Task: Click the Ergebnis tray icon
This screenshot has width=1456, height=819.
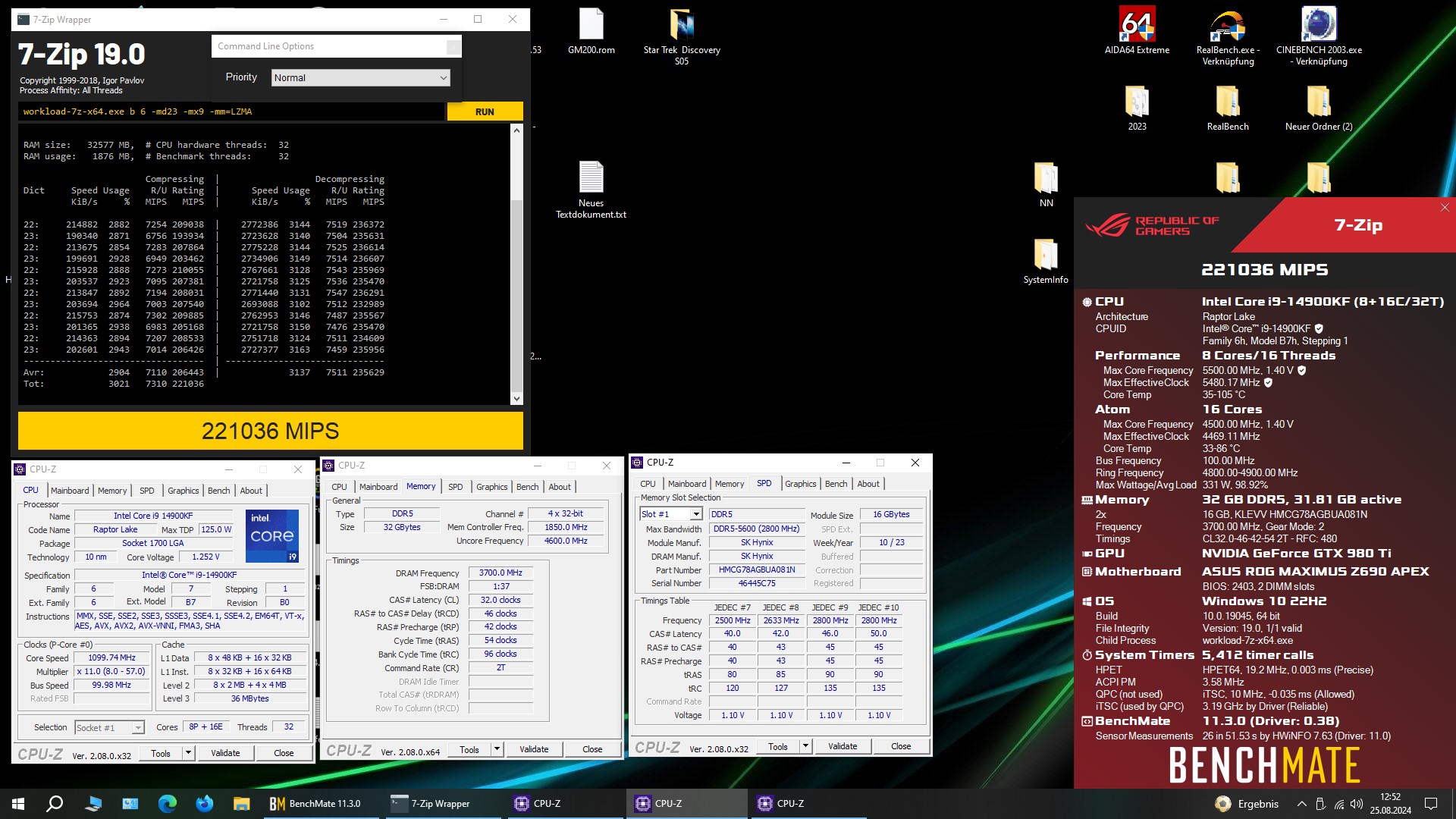Action: pos(1246,804)
